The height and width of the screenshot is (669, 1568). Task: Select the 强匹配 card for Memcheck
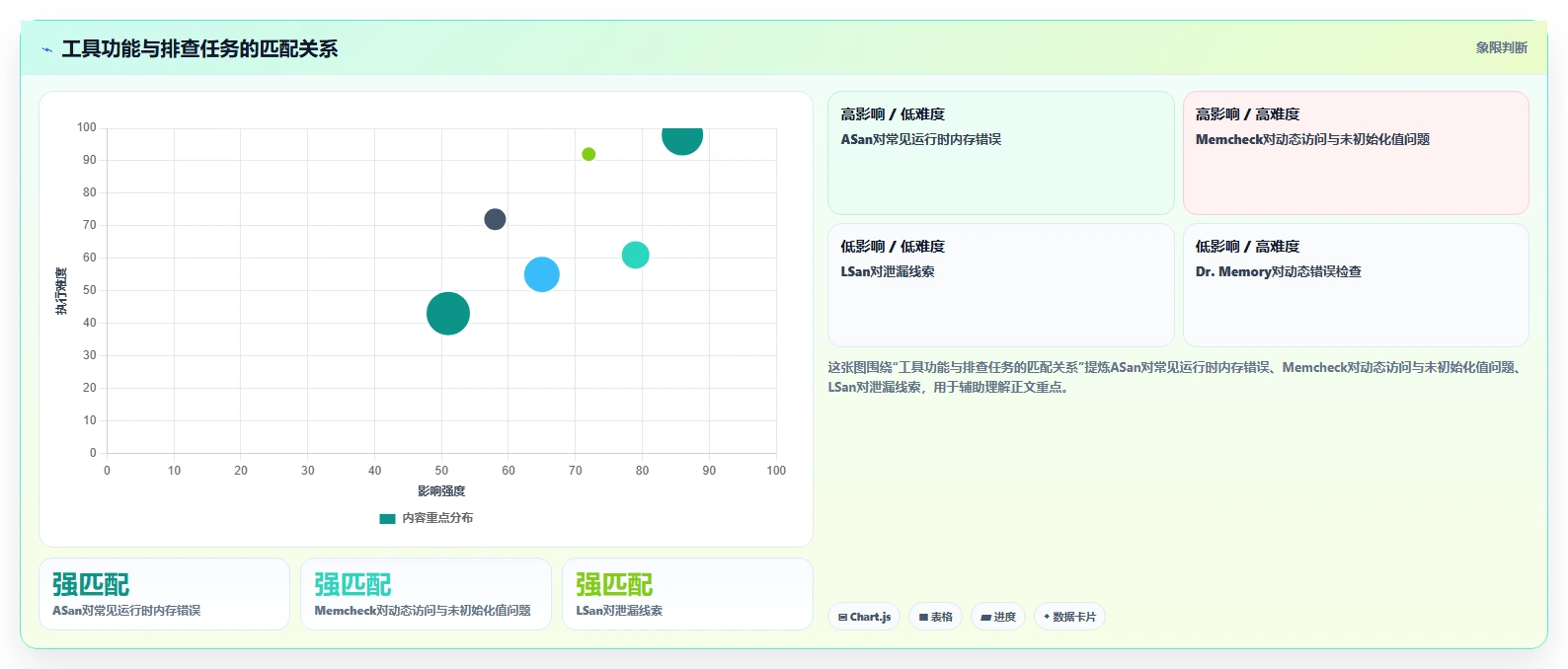[x=426, y=594]
